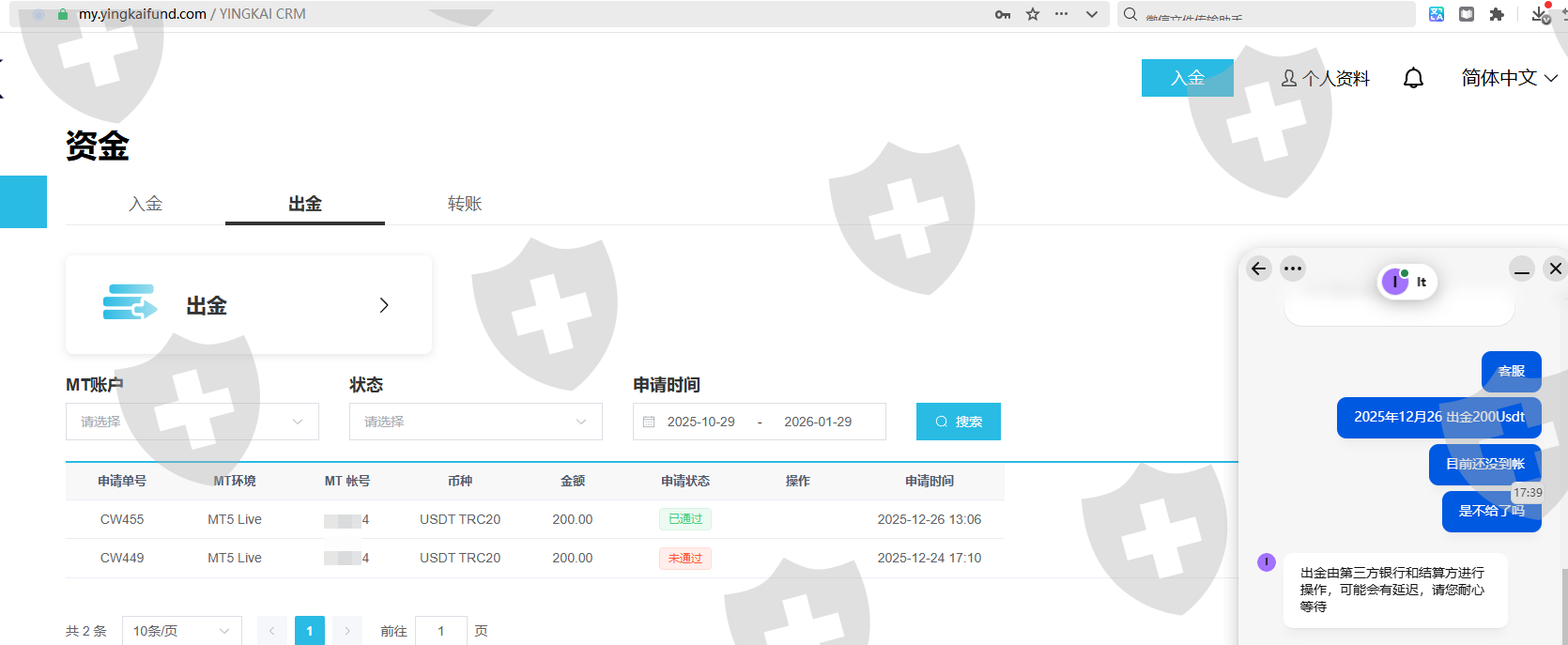Click the start date field 2025-10-29
This screenshot has width=1568, height=645.
pos(701,422)
